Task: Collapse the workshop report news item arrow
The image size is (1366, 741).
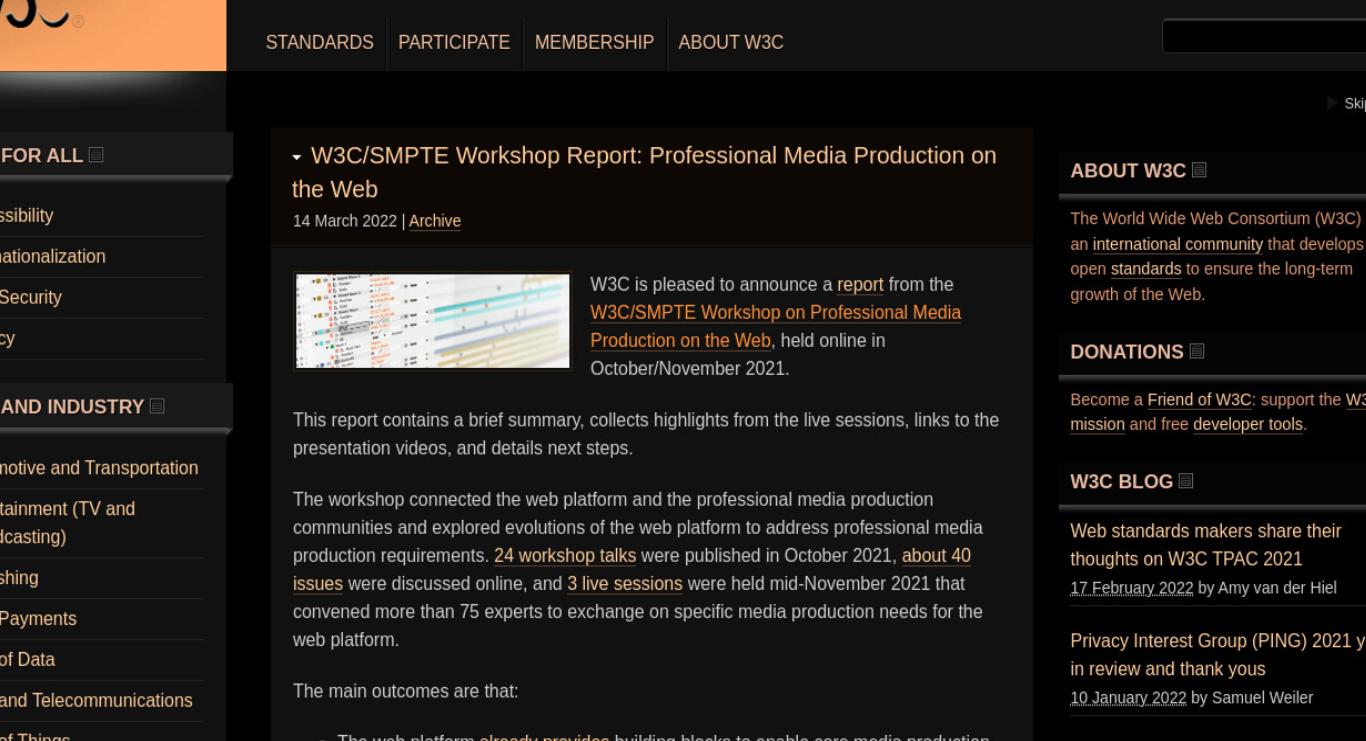Action: click(x=297, y=157)
